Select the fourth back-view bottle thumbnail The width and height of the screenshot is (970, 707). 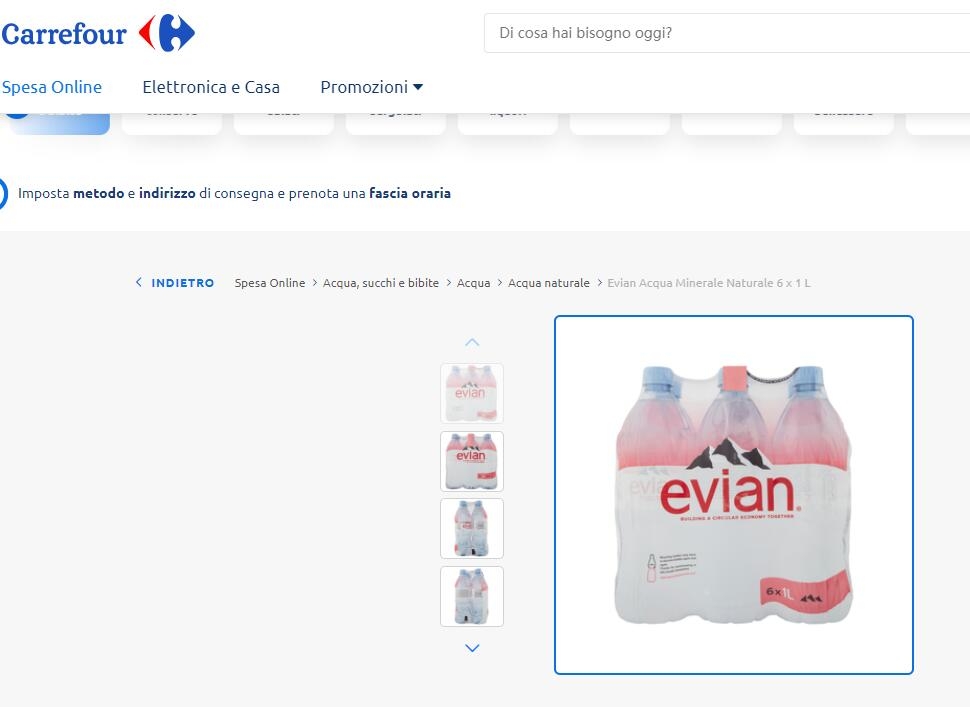(472, 596)
